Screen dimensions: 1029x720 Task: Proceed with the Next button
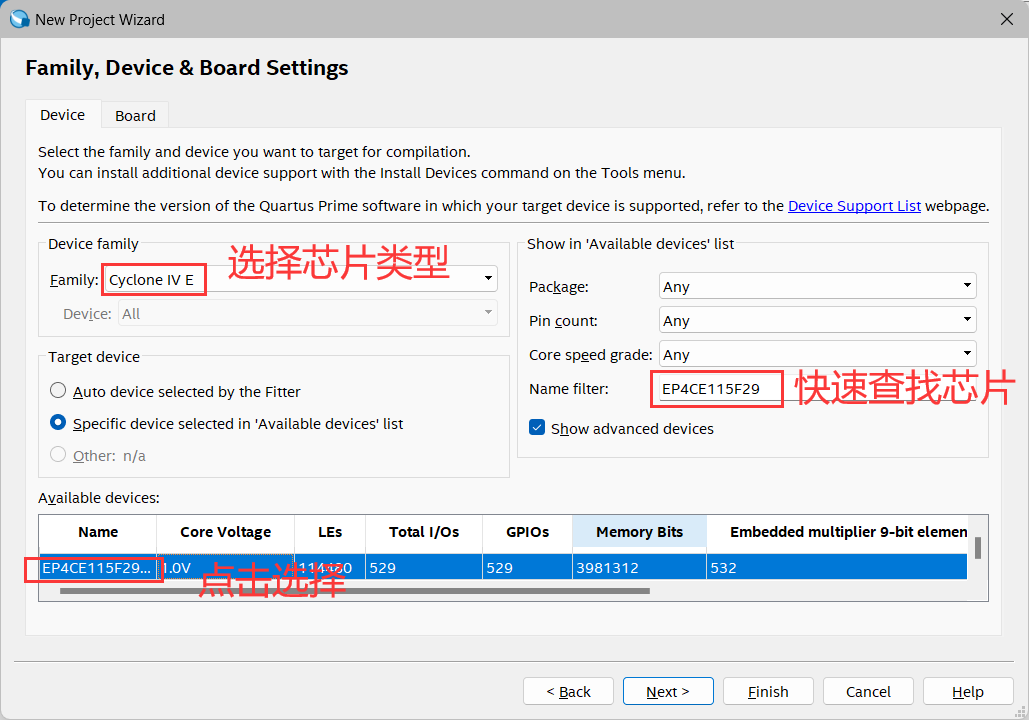click(668, 691)
